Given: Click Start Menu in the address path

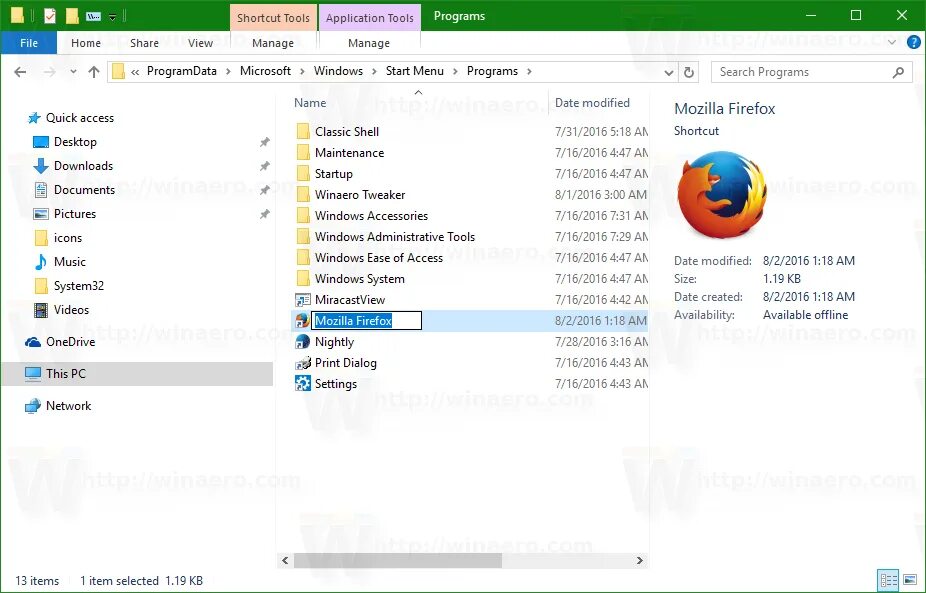Looking at the screenshot, I should pyautogui.click(x=415, y=71).
